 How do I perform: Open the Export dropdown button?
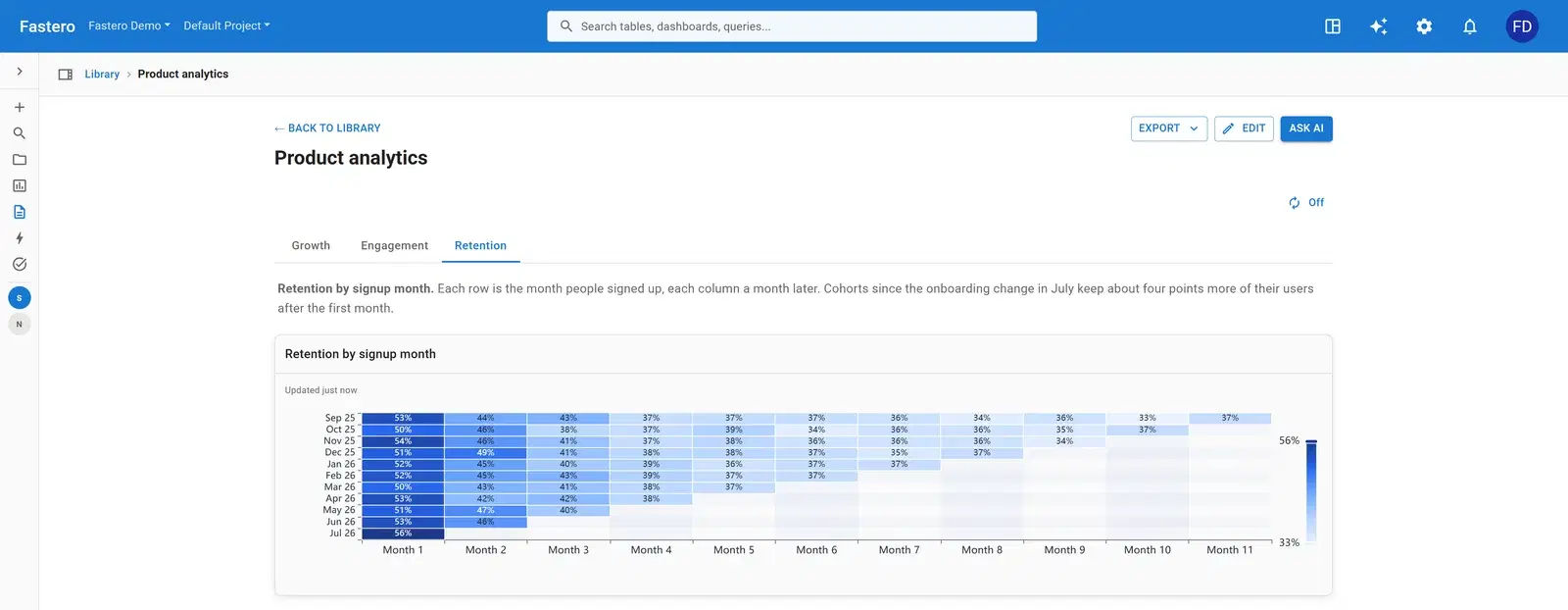[1169, 128]
